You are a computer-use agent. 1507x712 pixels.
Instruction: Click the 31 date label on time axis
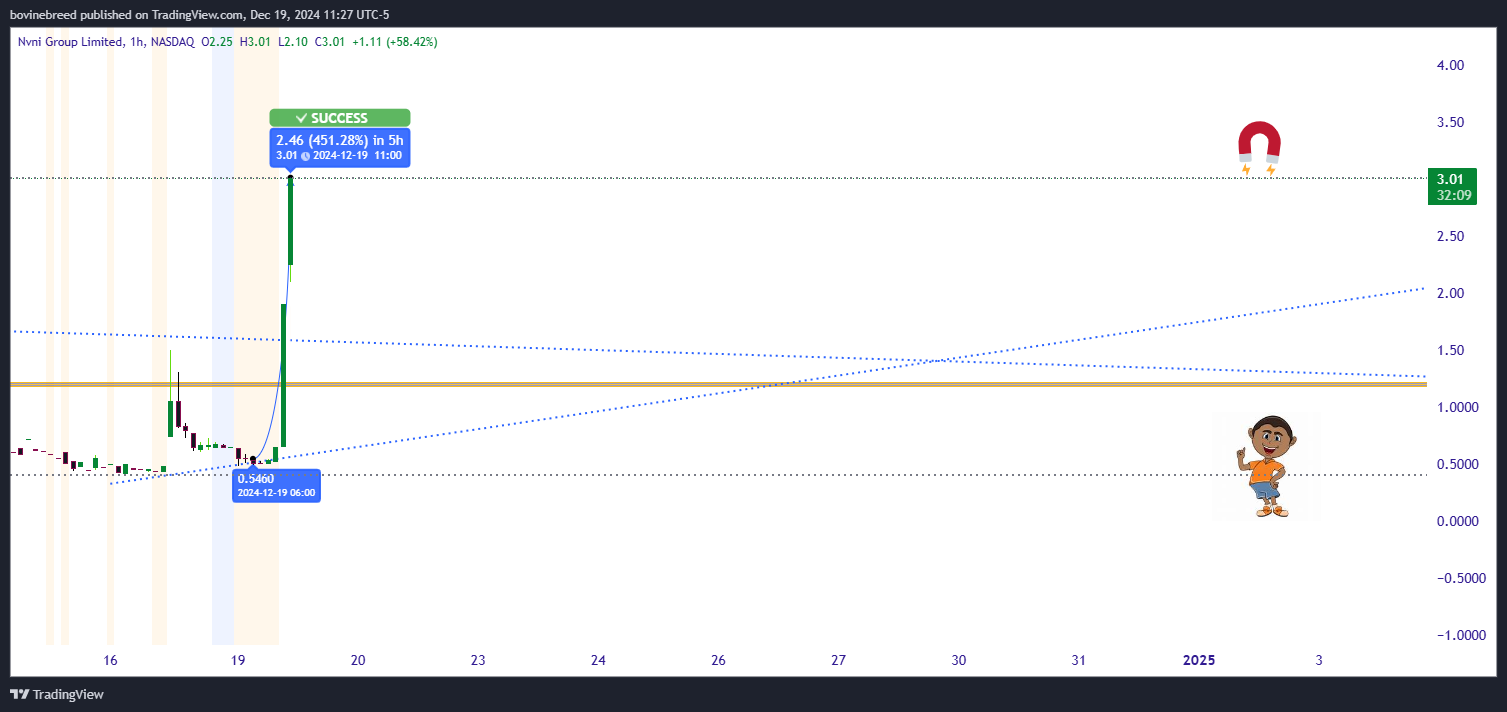tap(1078, 660)
